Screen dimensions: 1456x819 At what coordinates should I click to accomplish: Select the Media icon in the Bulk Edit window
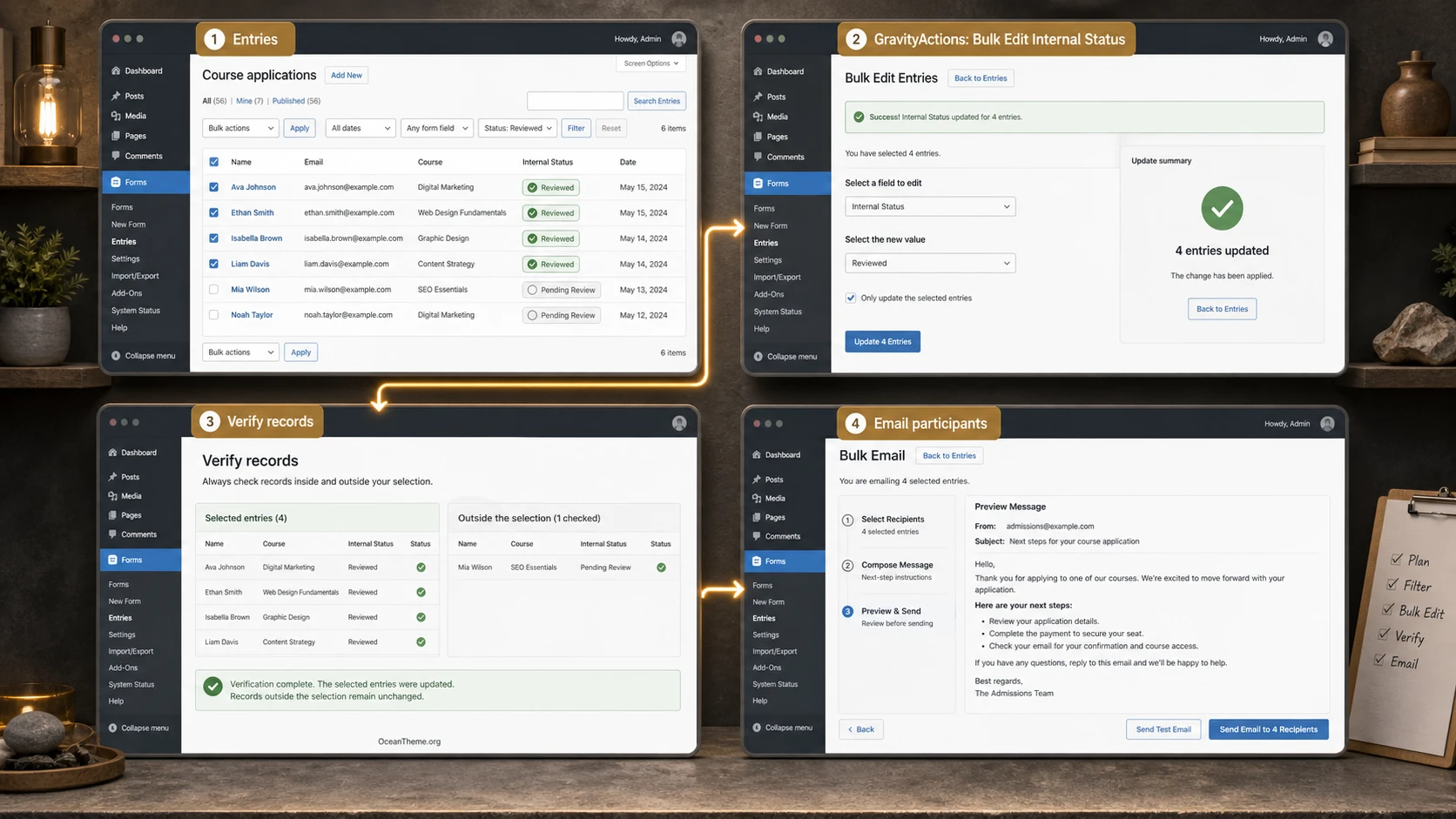pos(758,117)
